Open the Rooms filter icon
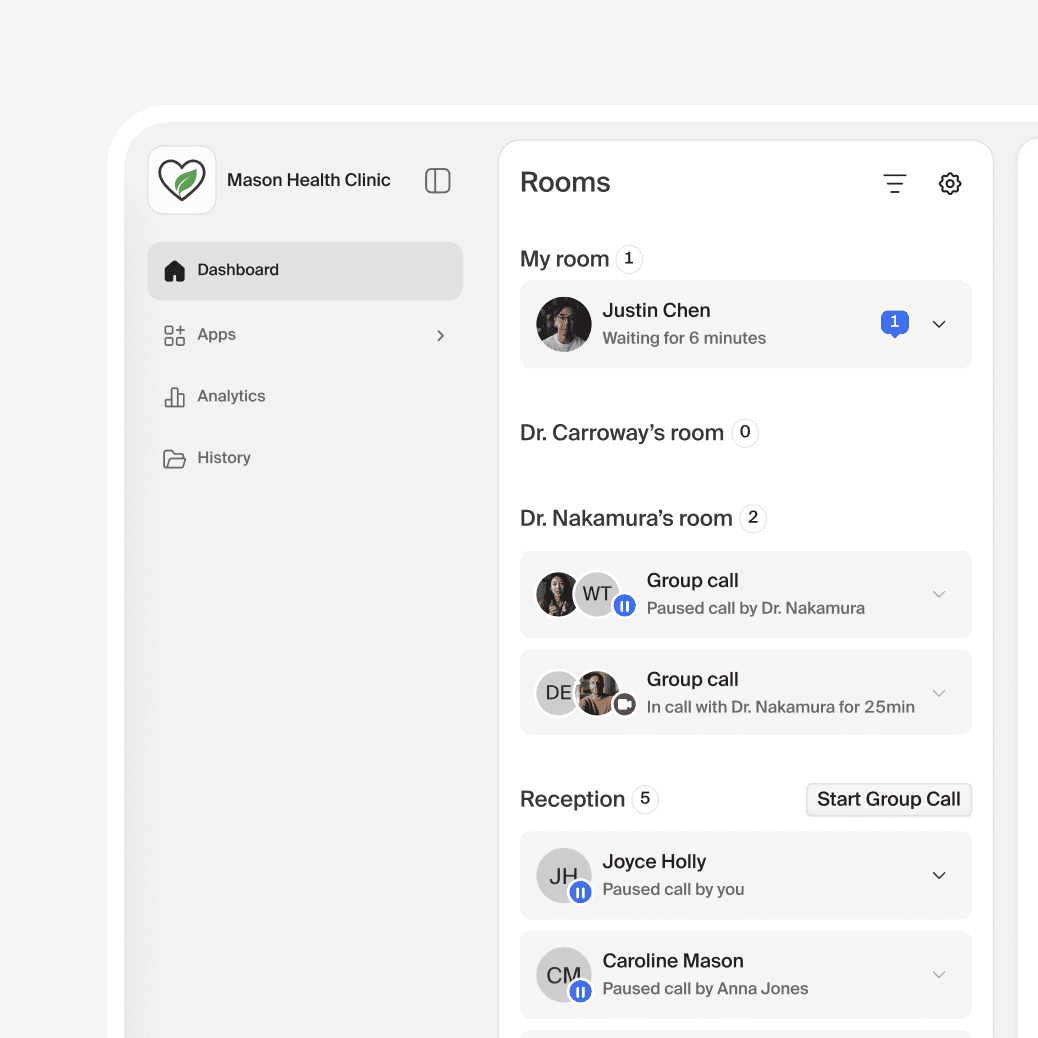The width and height of the screenshot is (1038, 1038). 894,183
